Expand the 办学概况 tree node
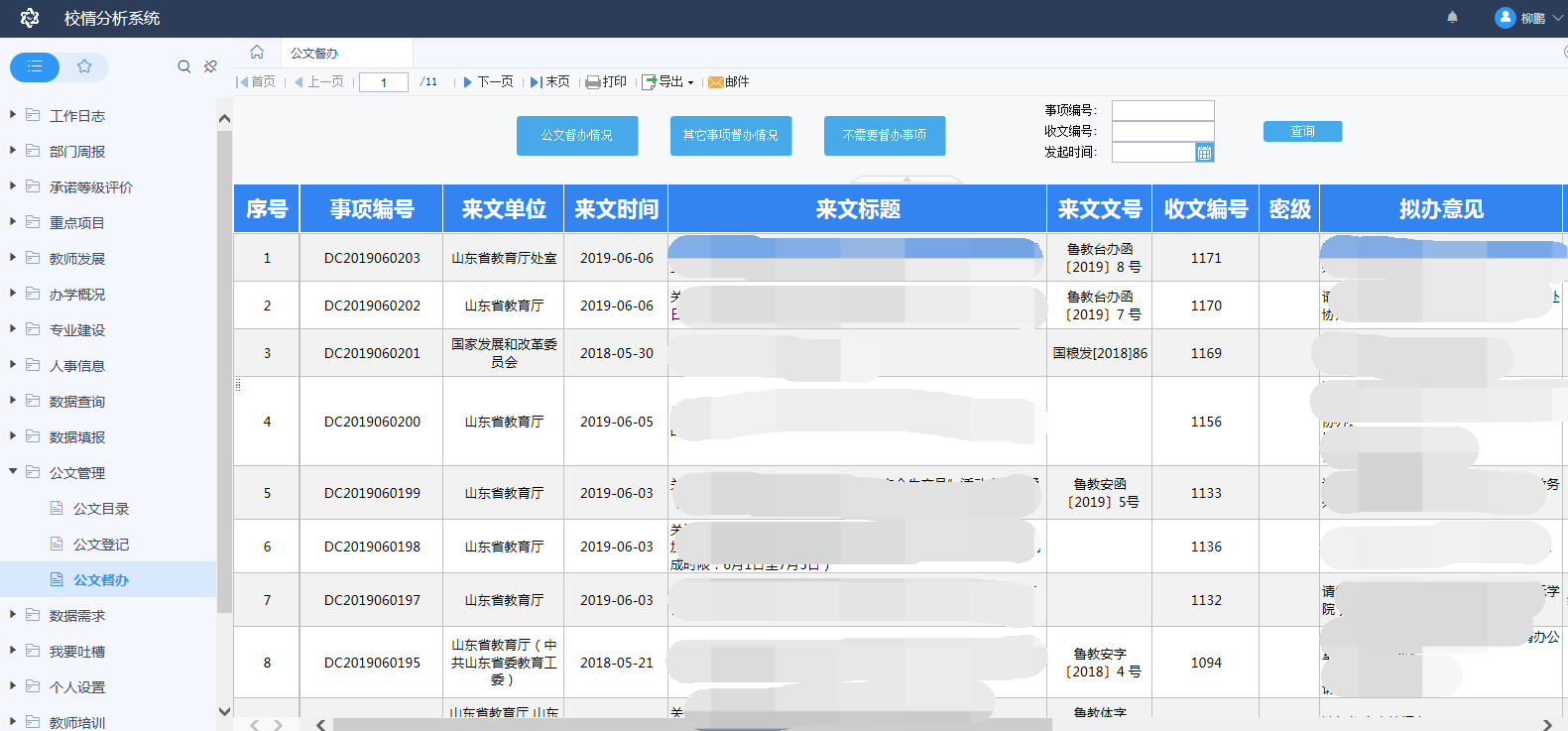 coord(13,294)
